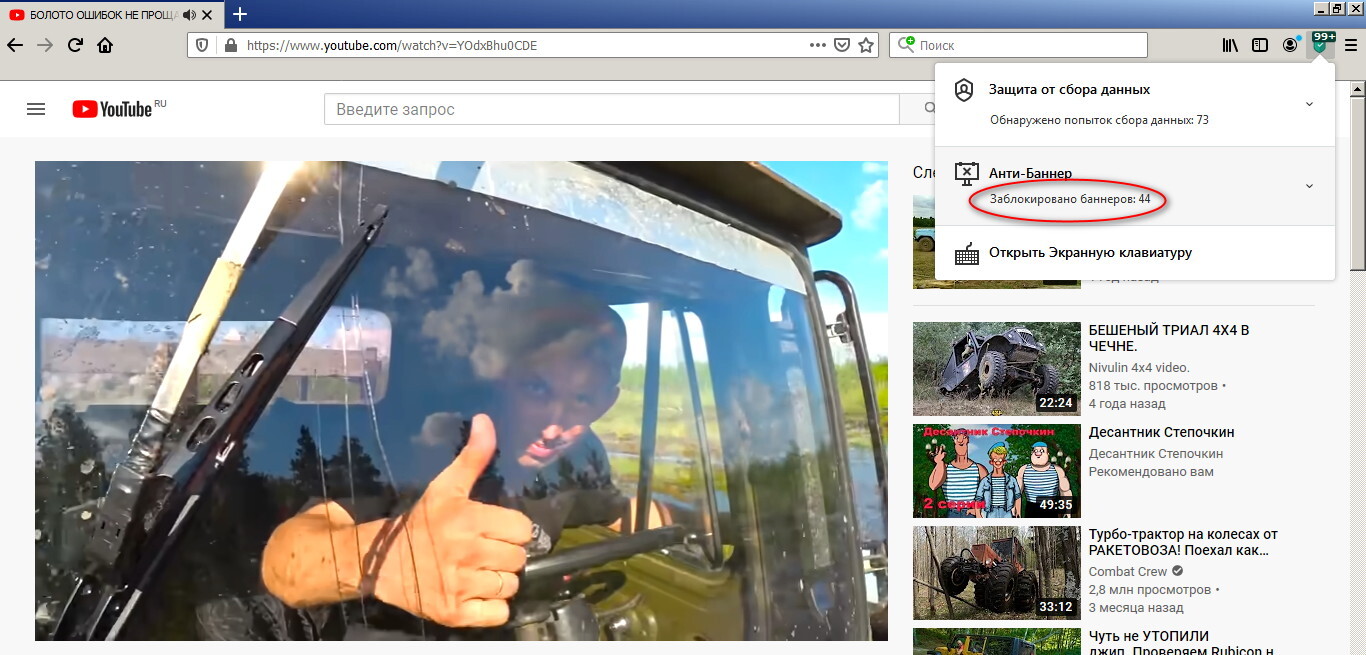The image size is (1366, 655).
Task: Click Обнаружено попыток сбора данных: 73
Action: 1099,120
